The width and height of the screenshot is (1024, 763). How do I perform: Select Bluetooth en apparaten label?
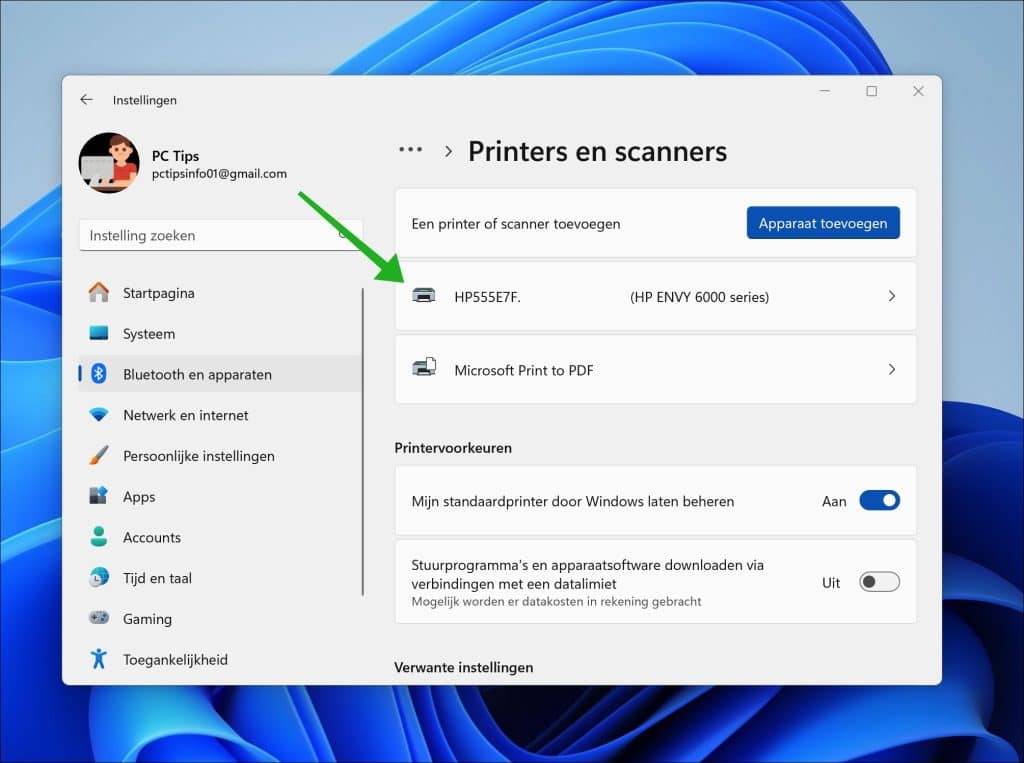tap(197, 374)
